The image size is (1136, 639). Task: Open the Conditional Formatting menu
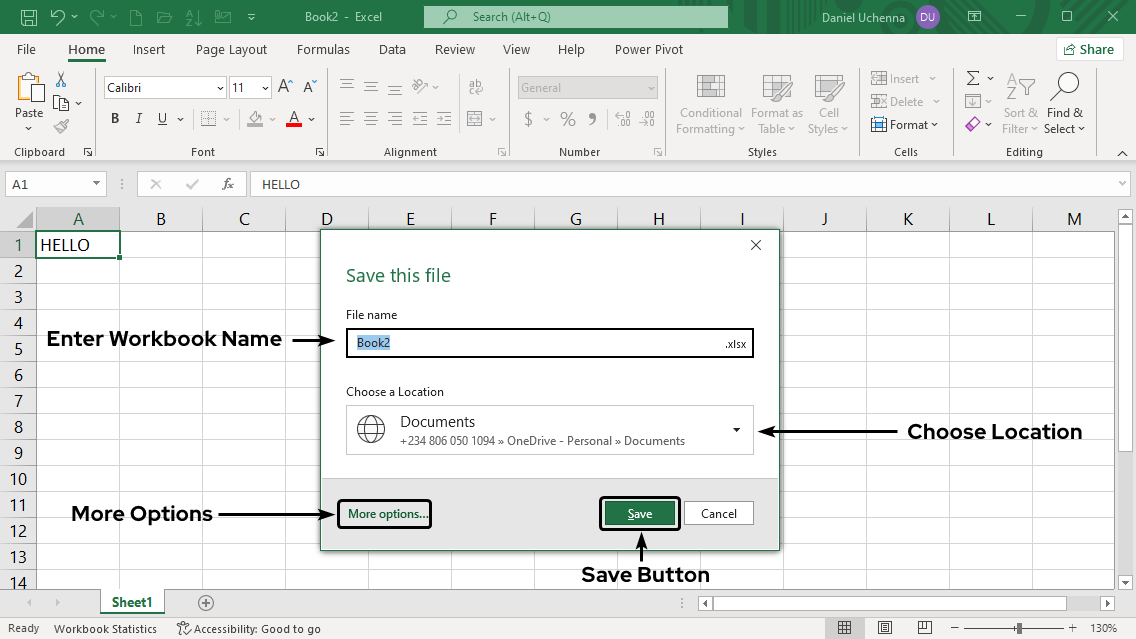click(x=710, y=104)
